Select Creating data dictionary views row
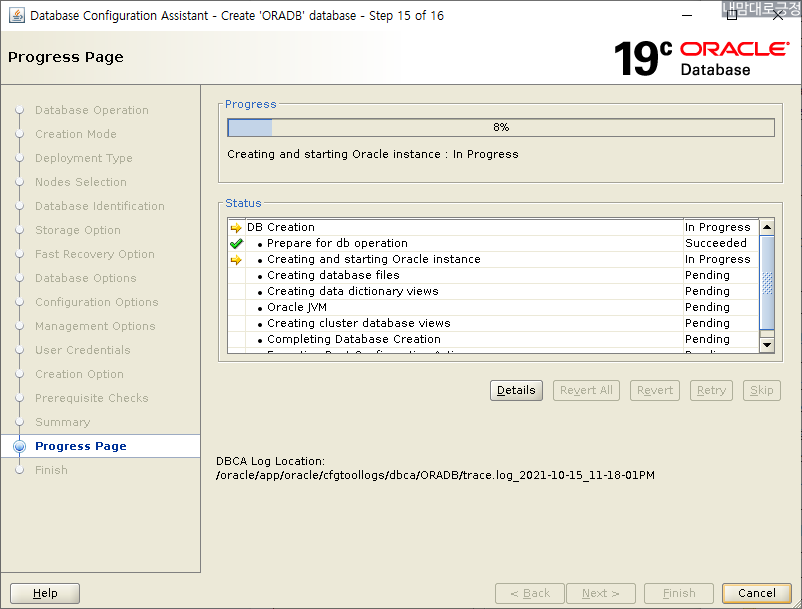 pos(494,291)
